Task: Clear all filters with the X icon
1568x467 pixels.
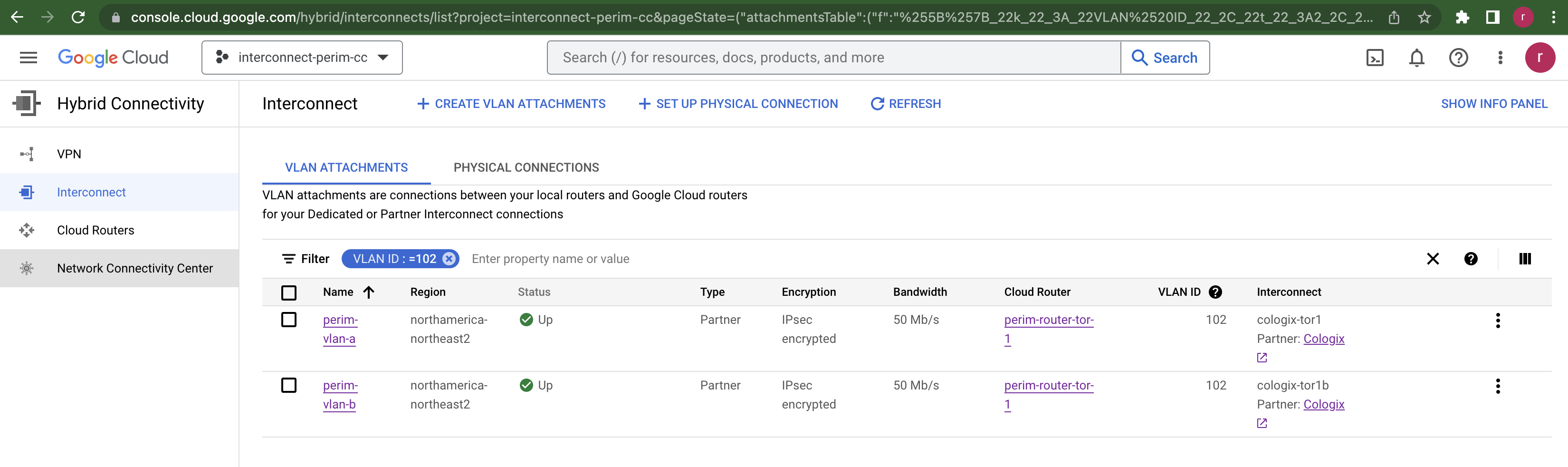Action: coord(1434,258)
